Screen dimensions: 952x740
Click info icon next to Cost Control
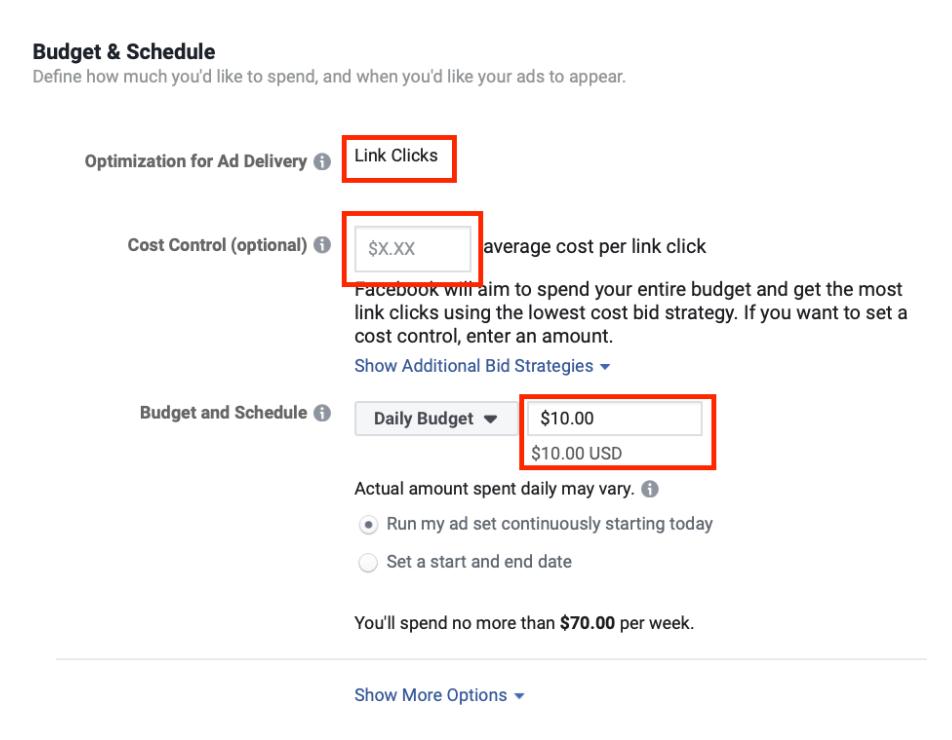[x=322, y=245]
